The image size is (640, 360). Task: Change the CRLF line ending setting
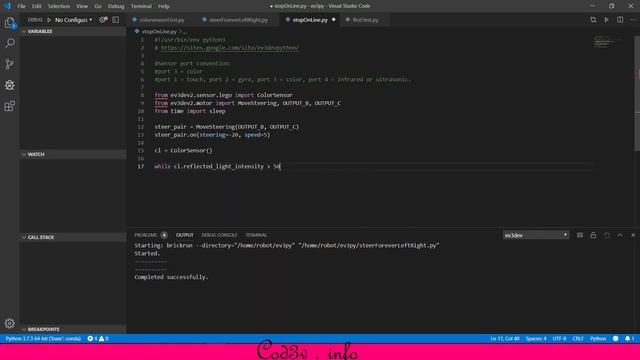click(578, 338)
